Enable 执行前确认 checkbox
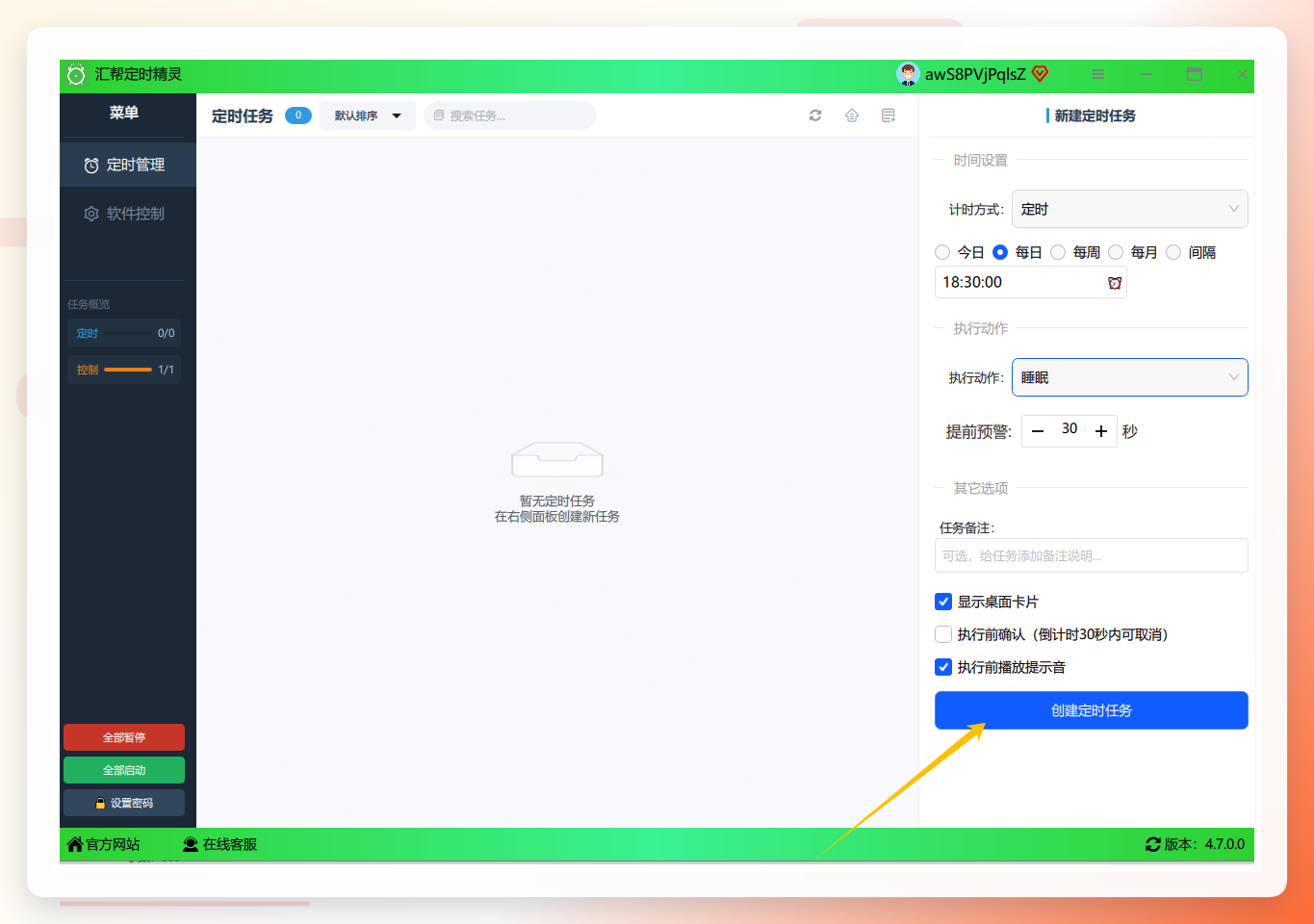 [943, 634]
